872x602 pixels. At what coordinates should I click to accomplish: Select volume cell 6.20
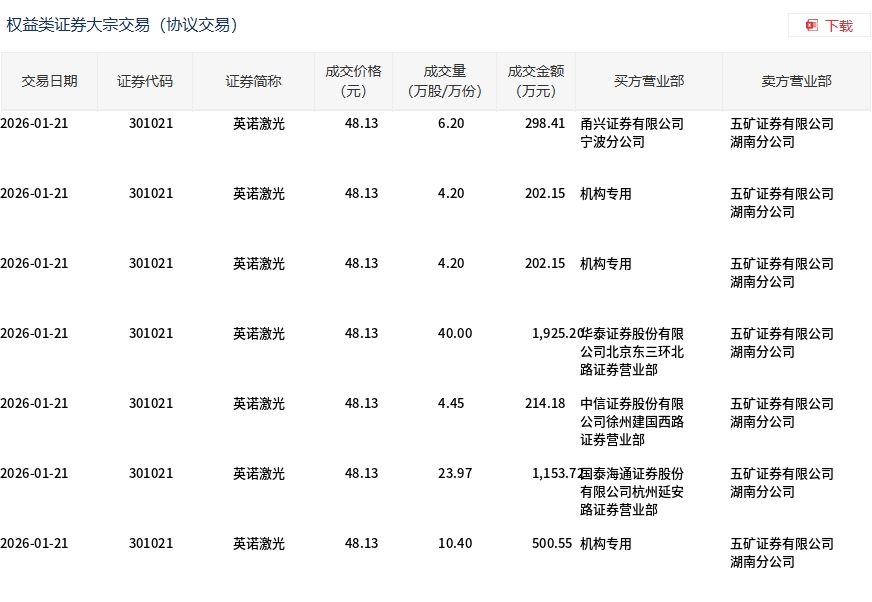[450, 124]
